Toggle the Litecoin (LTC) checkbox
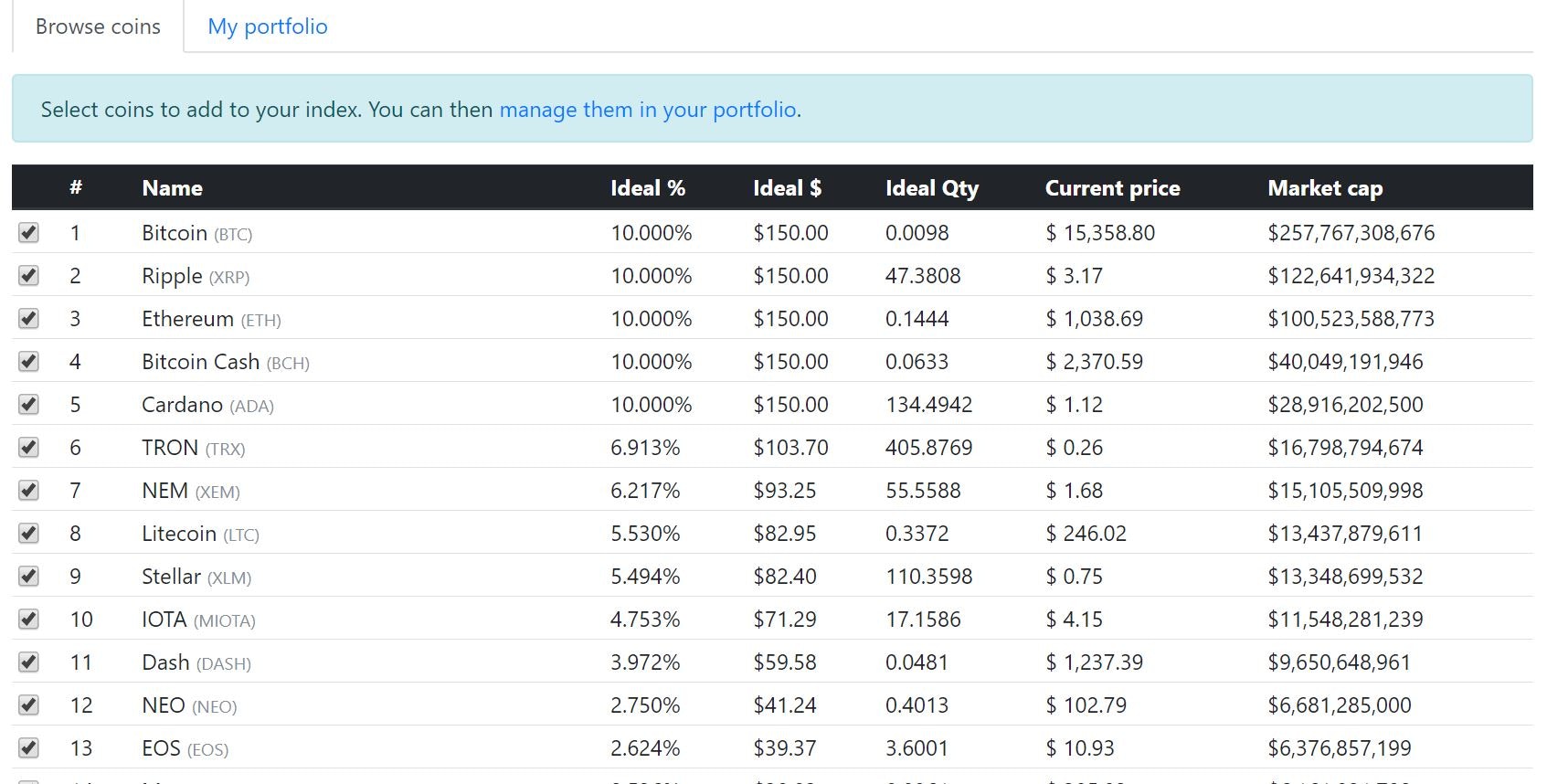1547x784 pixels. click(x=28, y=533)
